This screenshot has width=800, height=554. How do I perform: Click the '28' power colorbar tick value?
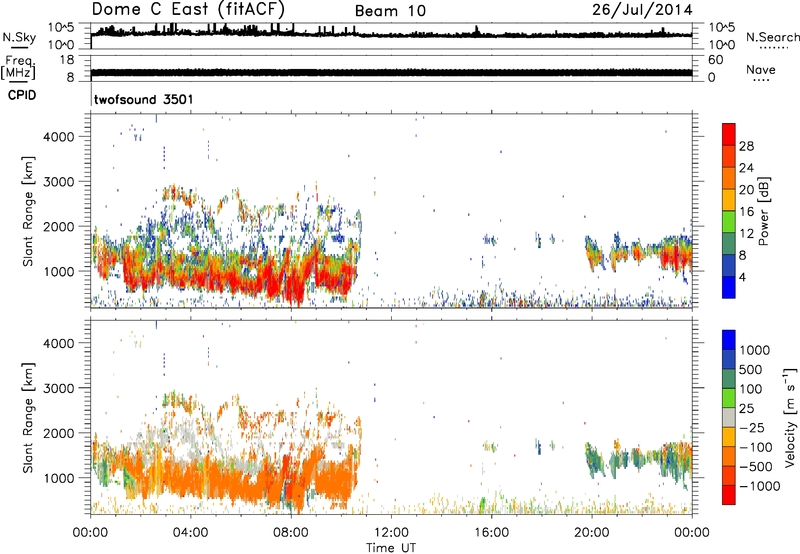tap(746, 146)
